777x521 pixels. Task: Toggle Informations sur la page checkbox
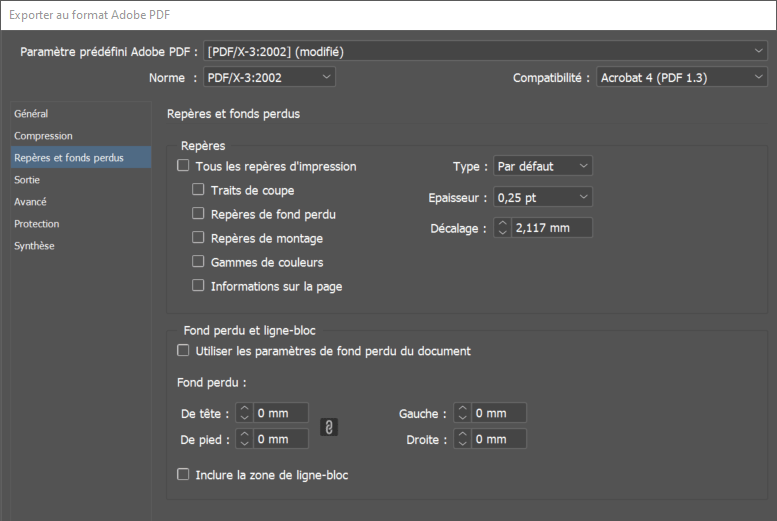(x=199, y=286)
